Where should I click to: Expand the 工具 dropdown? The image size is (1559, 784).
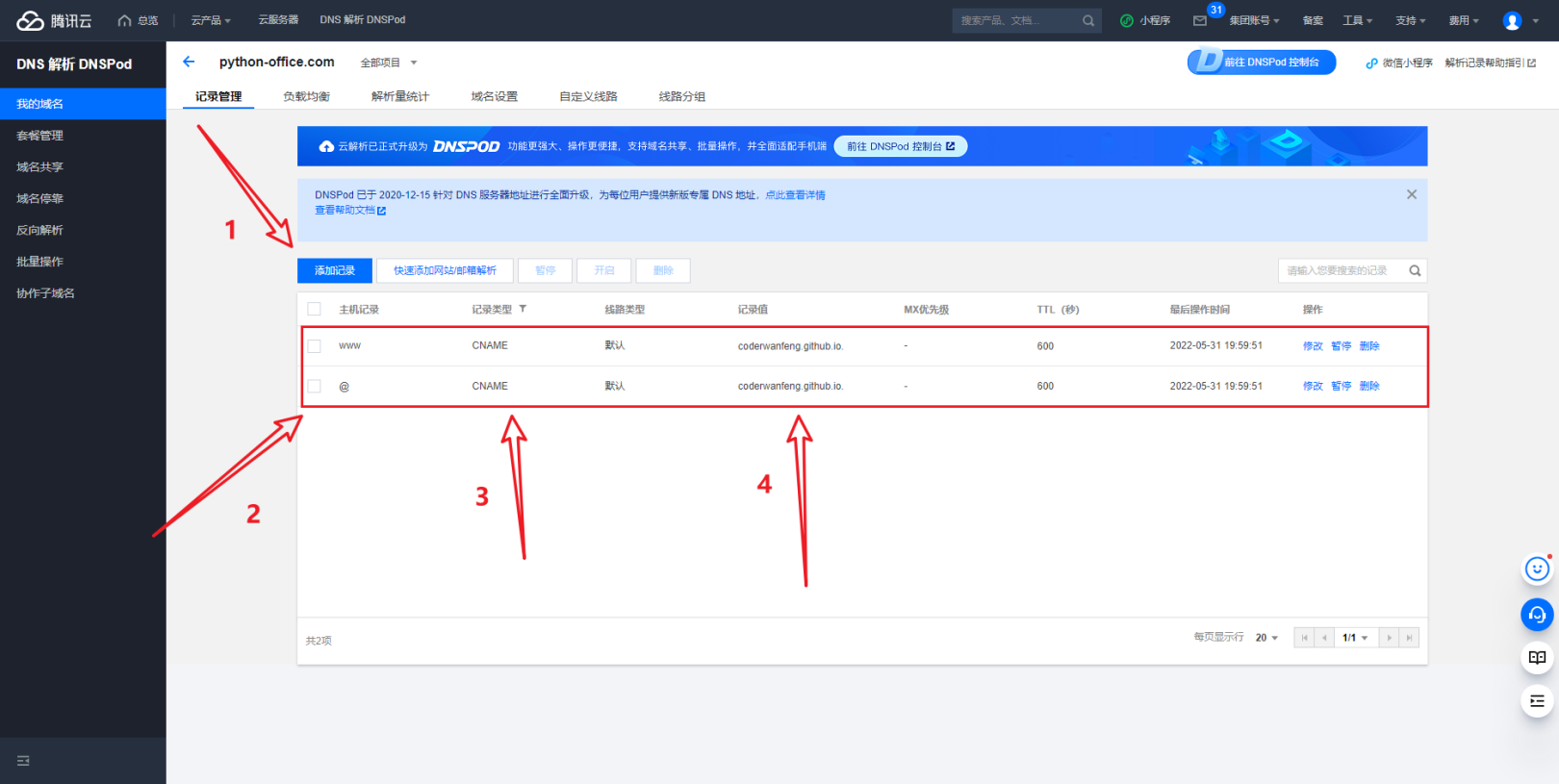1357,20
